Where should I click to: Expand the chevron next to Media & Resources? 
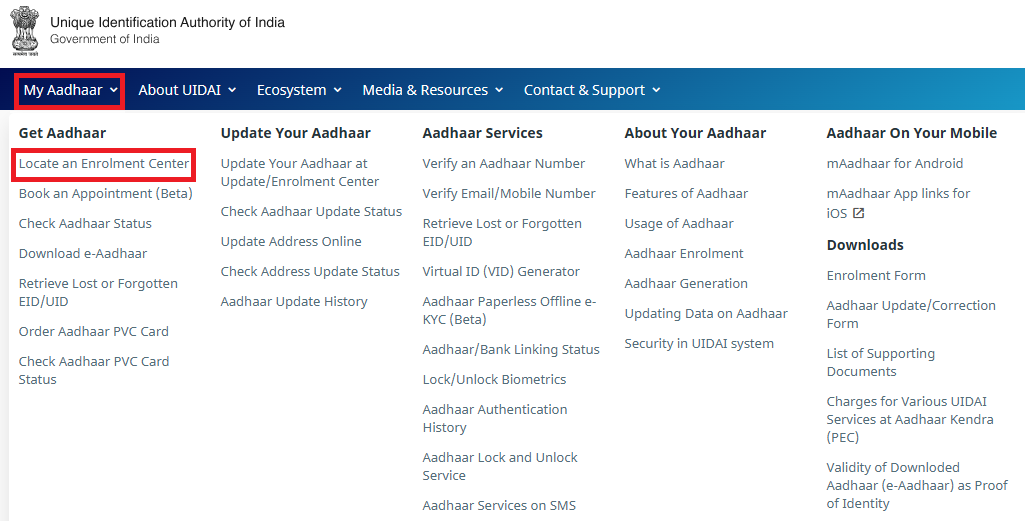point(499,90)
